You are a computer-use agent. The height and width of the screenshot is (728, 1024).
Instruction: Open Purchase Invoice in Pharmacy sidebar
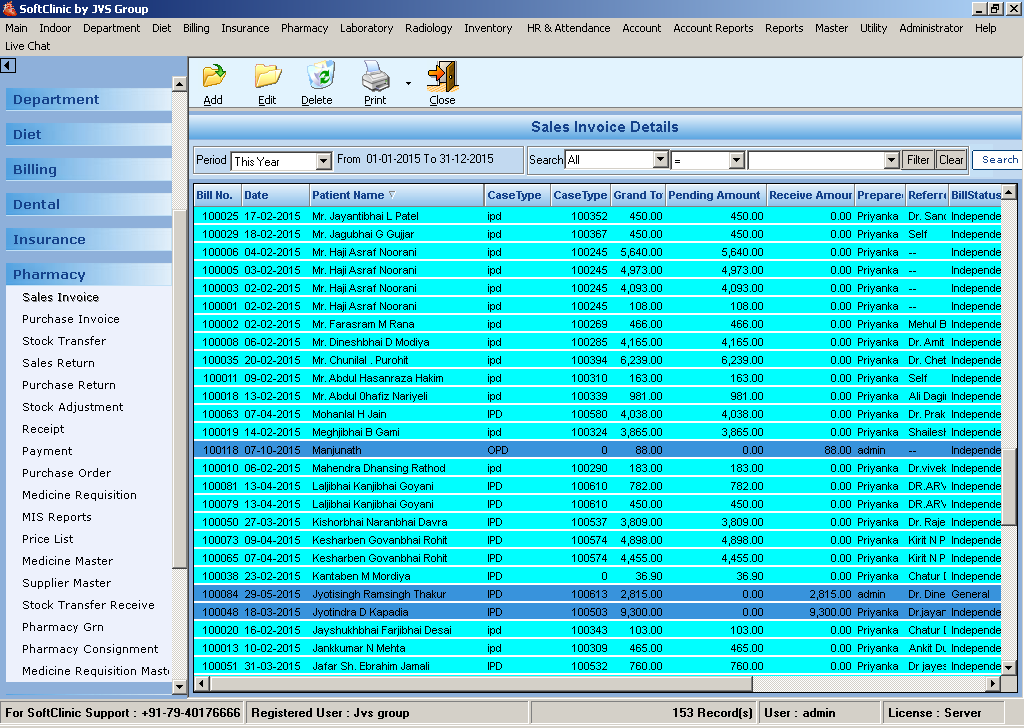click(x=71, y=319)
